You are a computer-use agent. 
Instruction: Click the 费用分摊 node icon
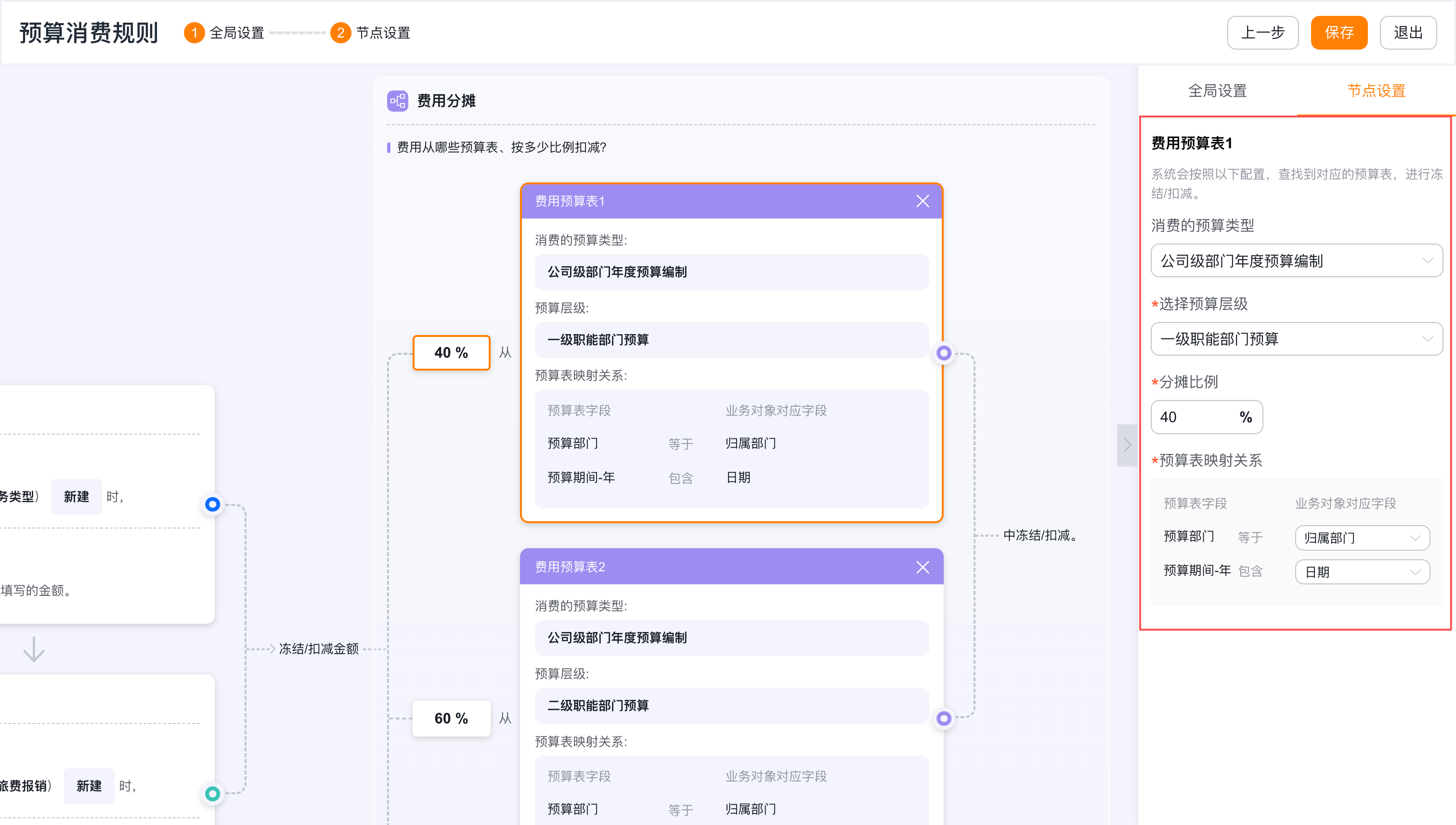[397, 101]
